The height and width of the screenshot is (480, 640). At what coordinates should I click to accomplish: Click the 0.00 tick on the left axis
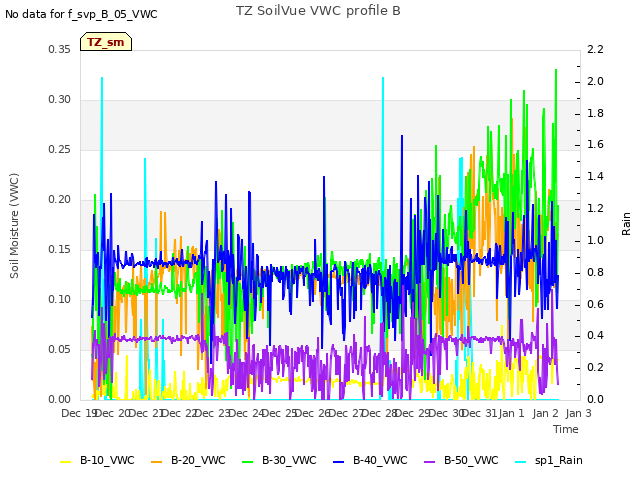[x=59, y=399]
